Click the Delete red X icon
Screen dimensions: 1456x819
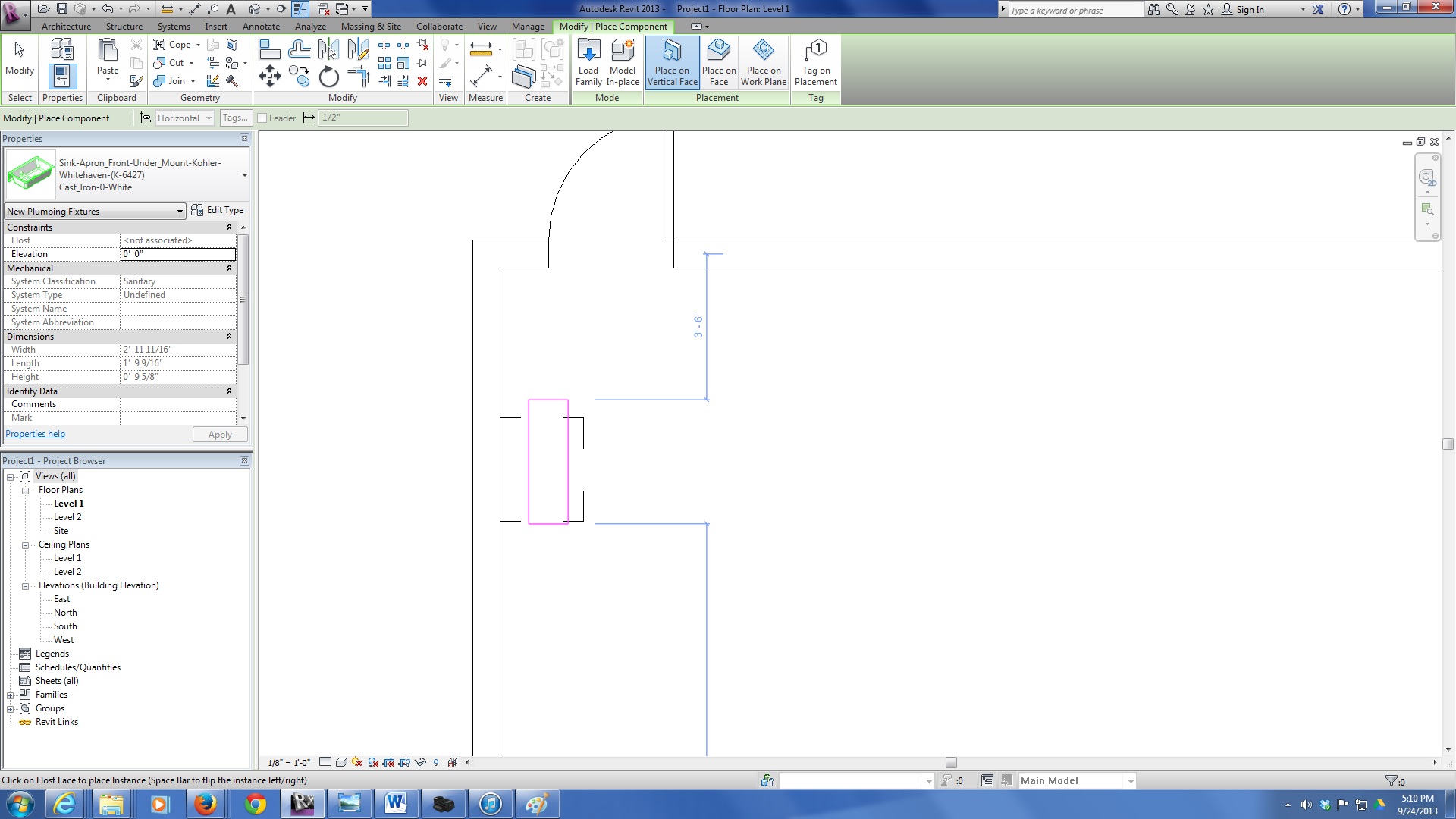[422, 81]
